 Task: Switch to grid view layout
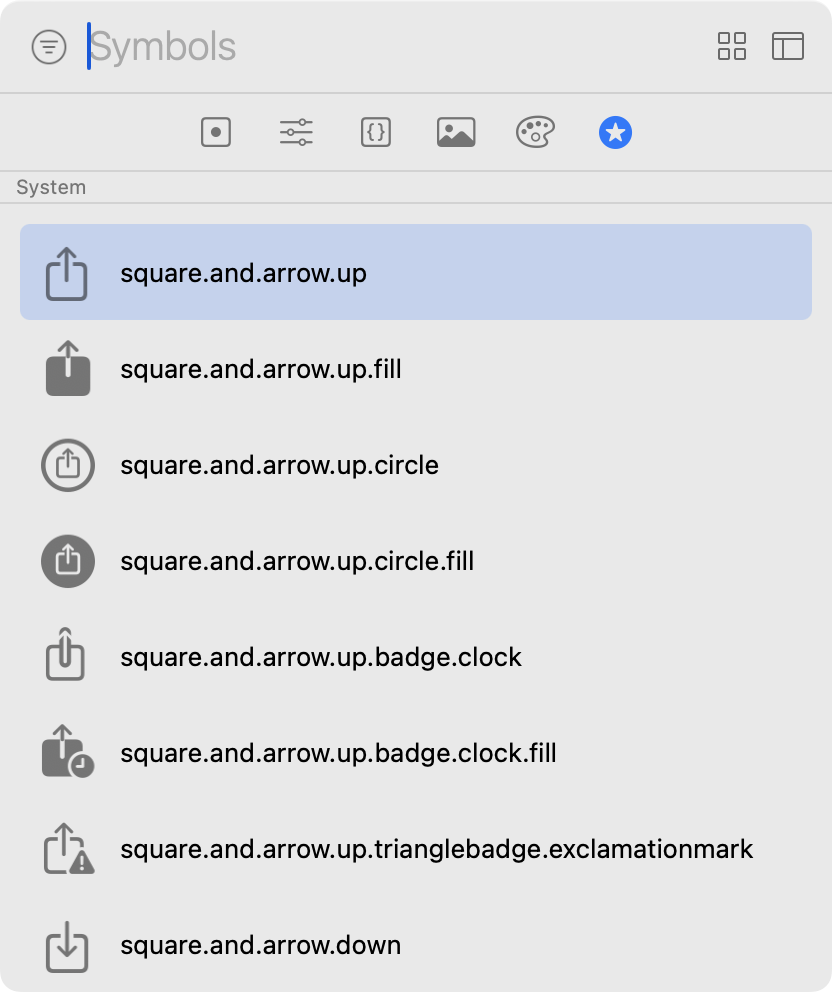(732, 46)
